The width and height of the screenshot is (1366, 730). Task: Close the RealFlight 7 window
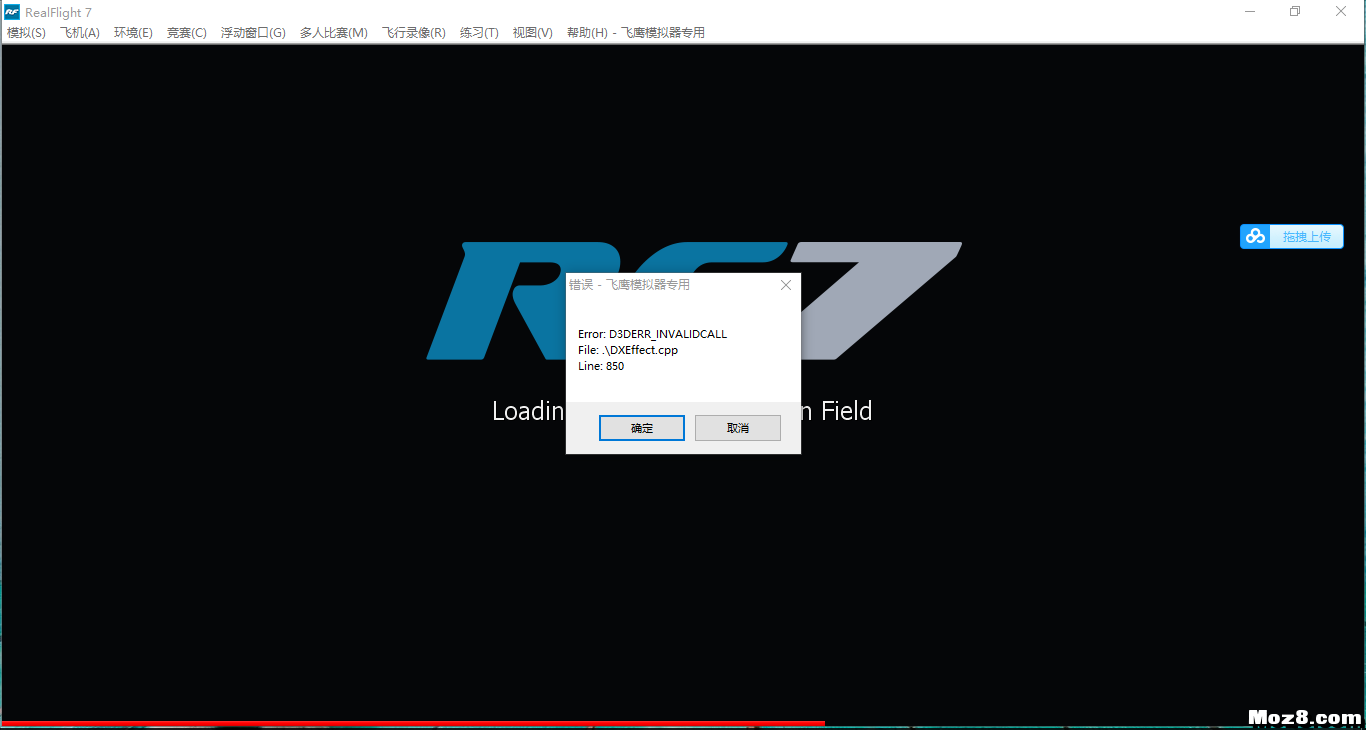[1341, 11]
